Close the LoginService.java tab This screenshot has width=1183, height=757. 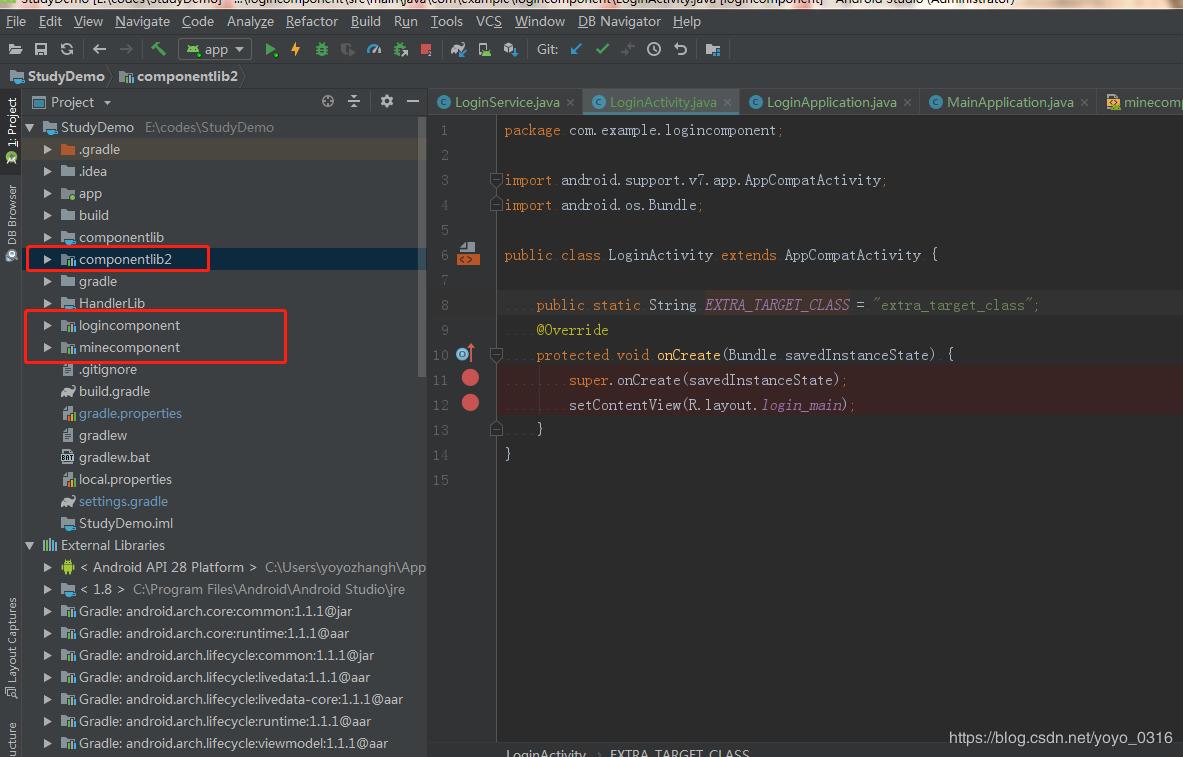pos(570,103)
